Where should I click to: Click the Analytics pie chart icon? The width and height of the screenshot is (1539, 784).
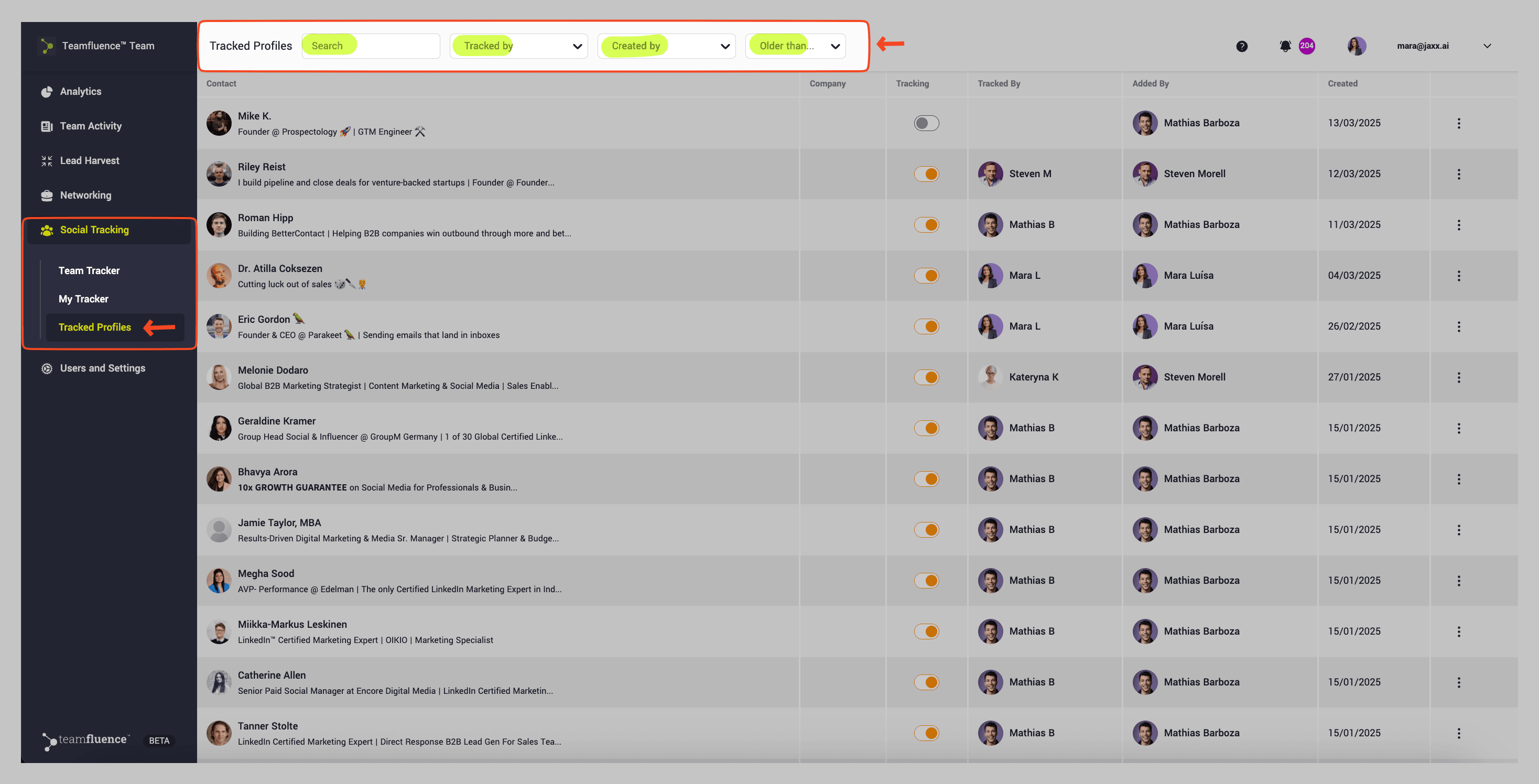coord(47,91)
